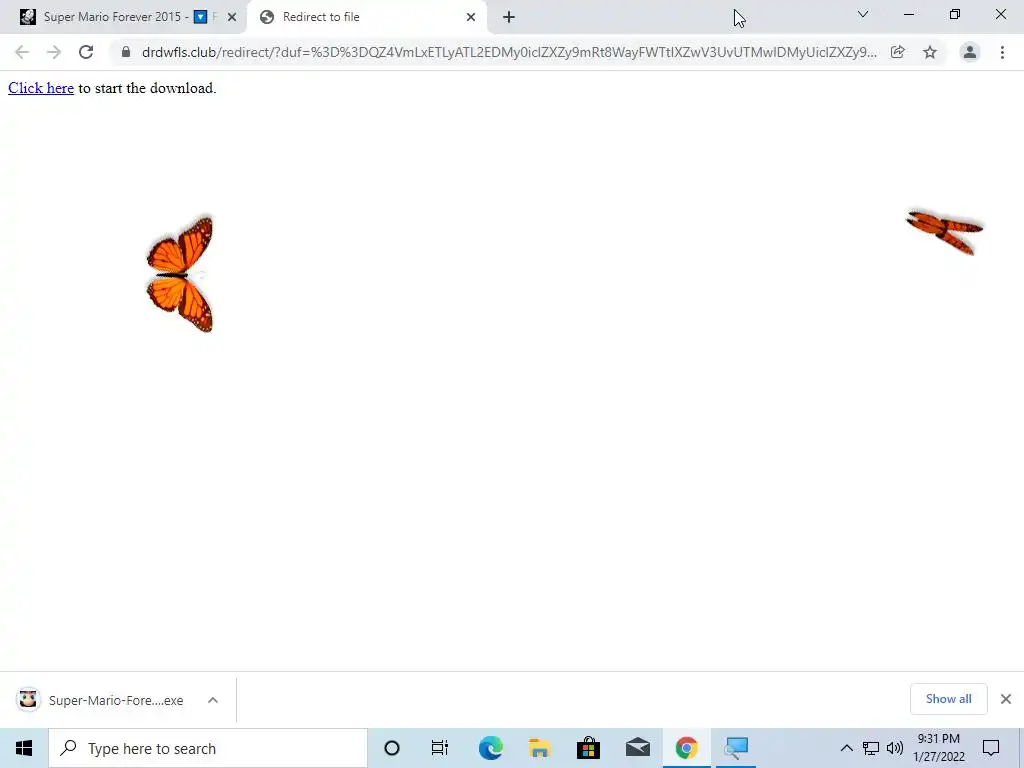This screenshot has width=1024, height=768.
Task: Open the volume control in the tray
Action: [895, 748]
